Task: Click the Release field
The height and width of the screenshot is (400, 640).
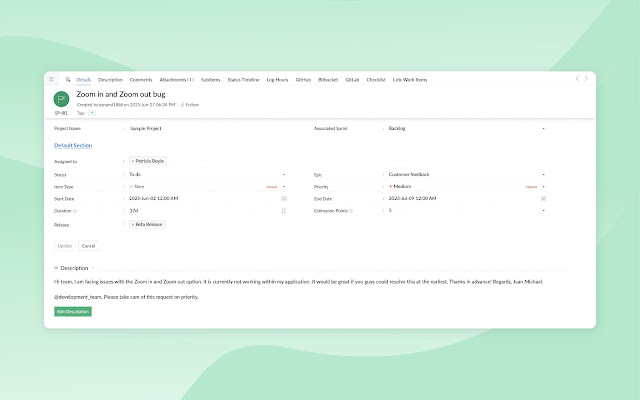Action: pos(207,224)
